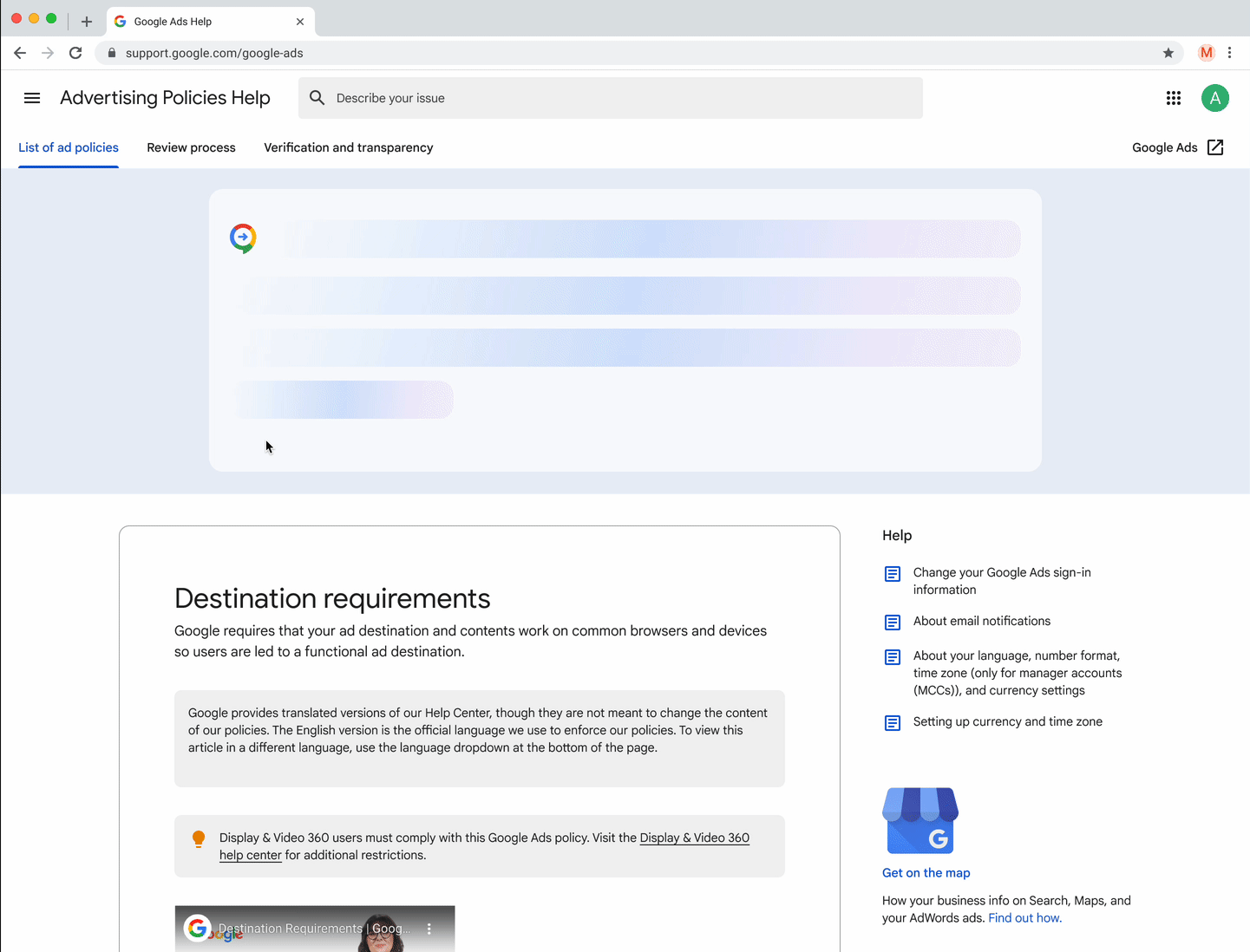Open Chrome's three-dot menu
The image size is (1250, 952).
coord(1229,53)
